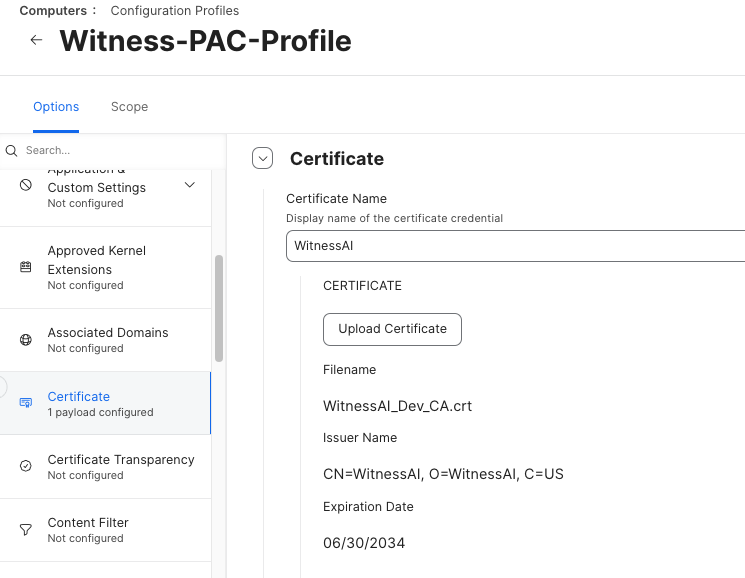Image resolution: width=745 pixels, height=578 pixels.
Task: Go to Configuration Profiles breadcrumb
Action: tap(175, 11)
